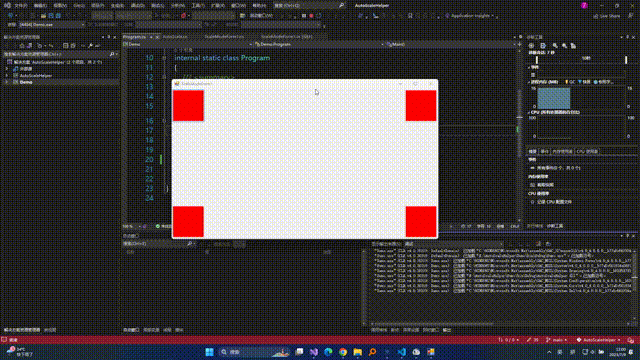This screenshot has height=360, width=640.
Task: Open File Explorer from the taskbar
Action: [x=358, y=352]
